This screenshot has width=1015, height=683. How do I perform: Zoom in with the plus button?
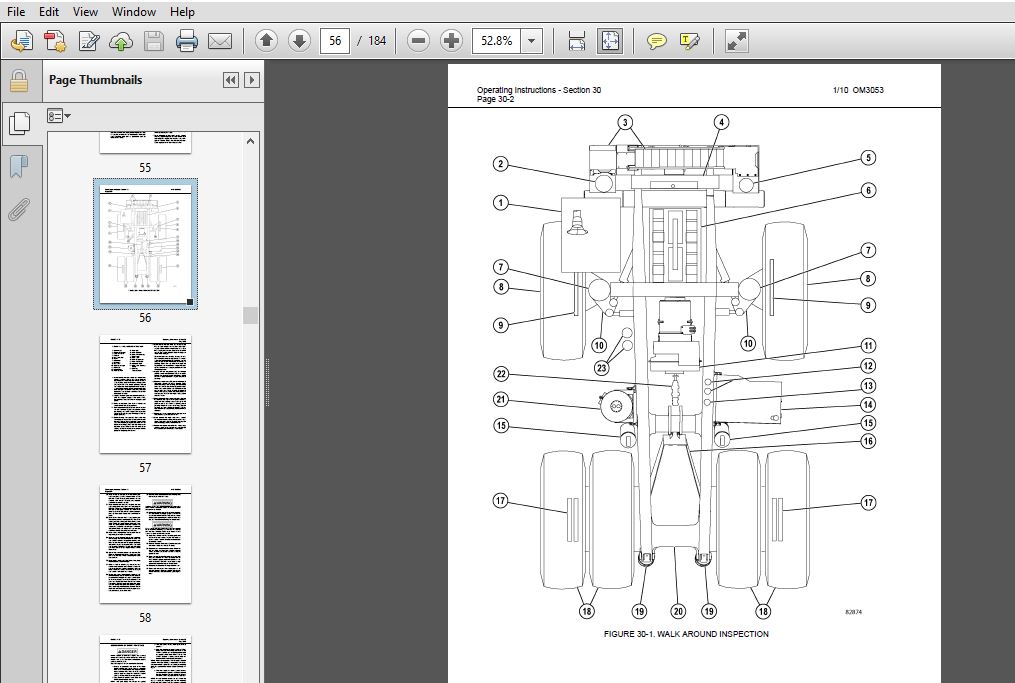point(451,41)
